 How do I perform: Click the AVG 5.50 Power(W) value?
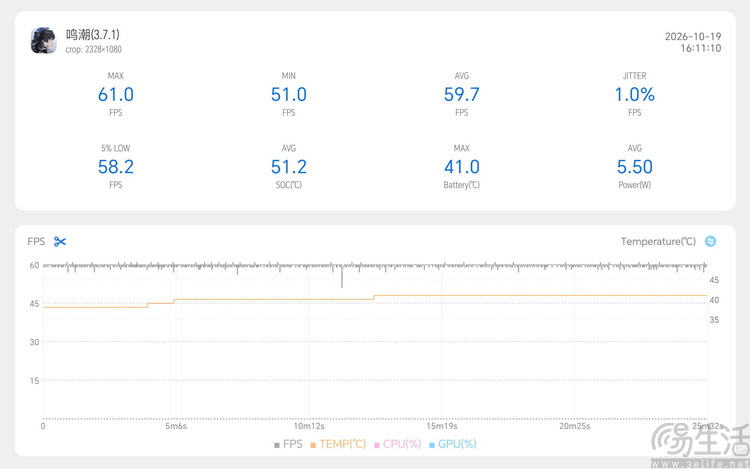(x=634, y=166)
